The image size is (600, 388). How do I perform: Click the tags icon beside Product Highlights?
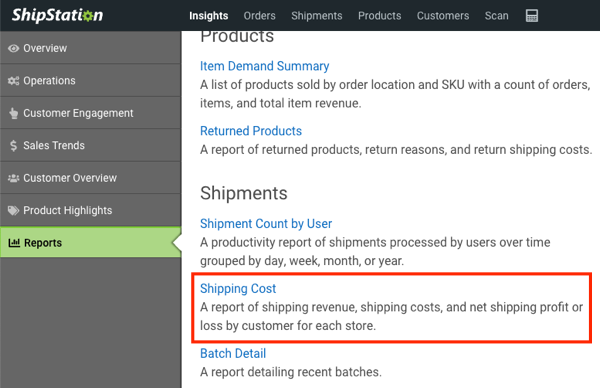13,210
